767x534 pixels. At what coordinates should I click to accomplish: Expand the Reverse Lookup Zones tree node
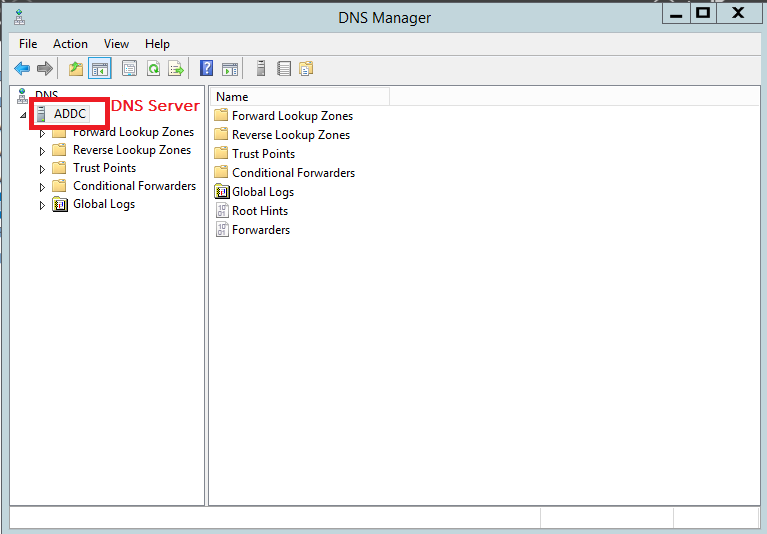click(42, 151)
